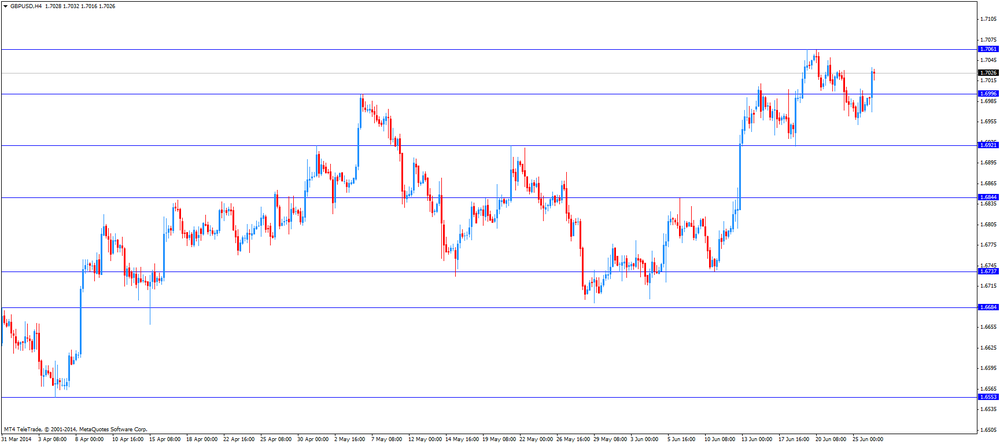Select the 1.6737 horizontal line price label
The width and height of the screenshot is (1000, 444).
987,271
